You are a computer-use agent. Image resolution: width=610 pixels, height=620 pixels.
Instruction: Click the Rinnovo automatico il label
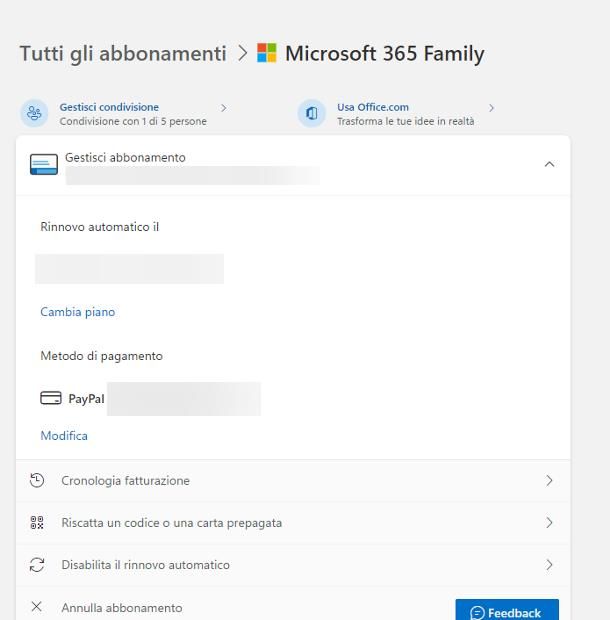100,227
